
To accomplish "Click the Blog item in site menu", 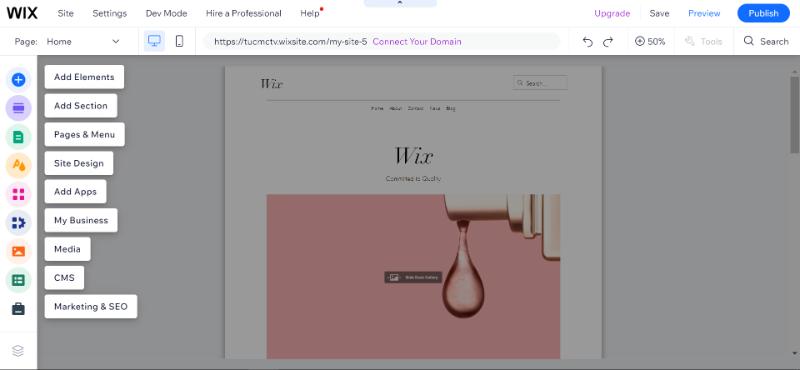I will point(451,109).
